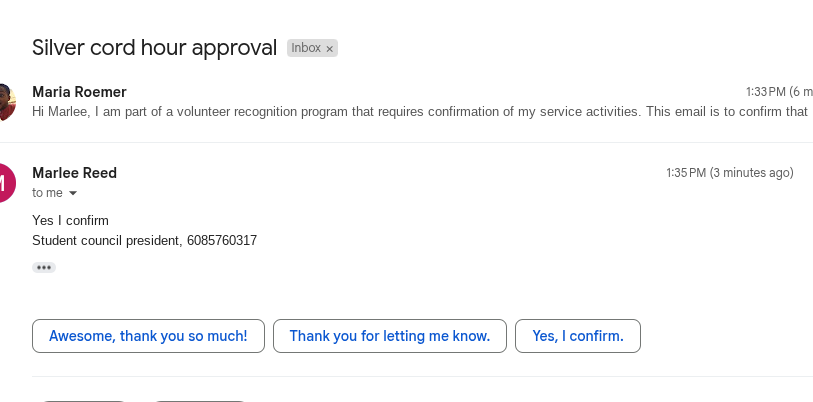Expand Maria Roemer's collapsed message snippet
Image resolution: width=813 pixels, height=402 pixels.
pyautogui.click(x=420, y=111)
